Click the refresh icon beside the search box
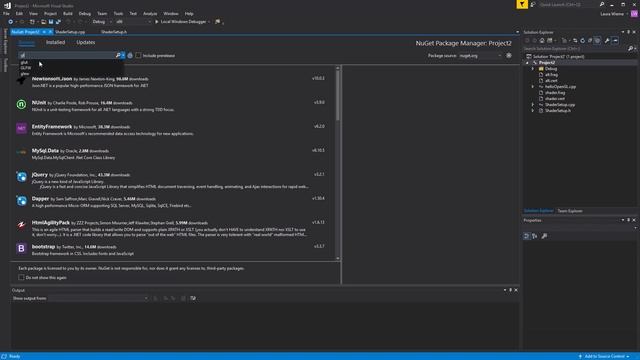Viewport: 640px width, 360px height. (130, 56)
